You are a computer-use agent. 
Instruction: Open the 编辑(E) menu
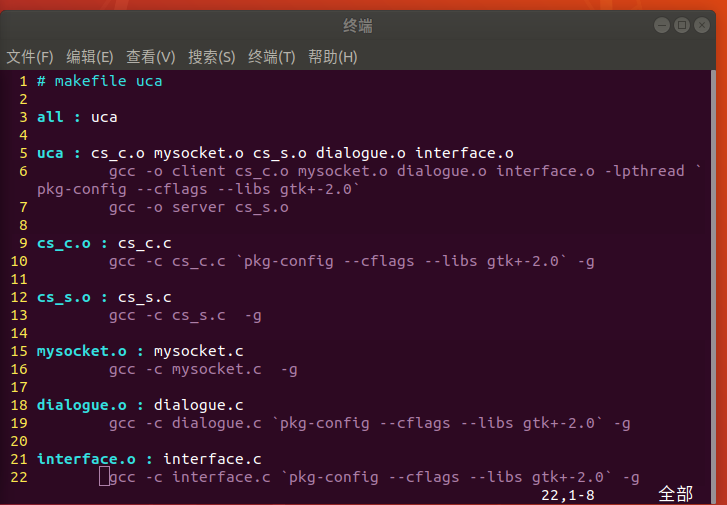pos(90,57)
